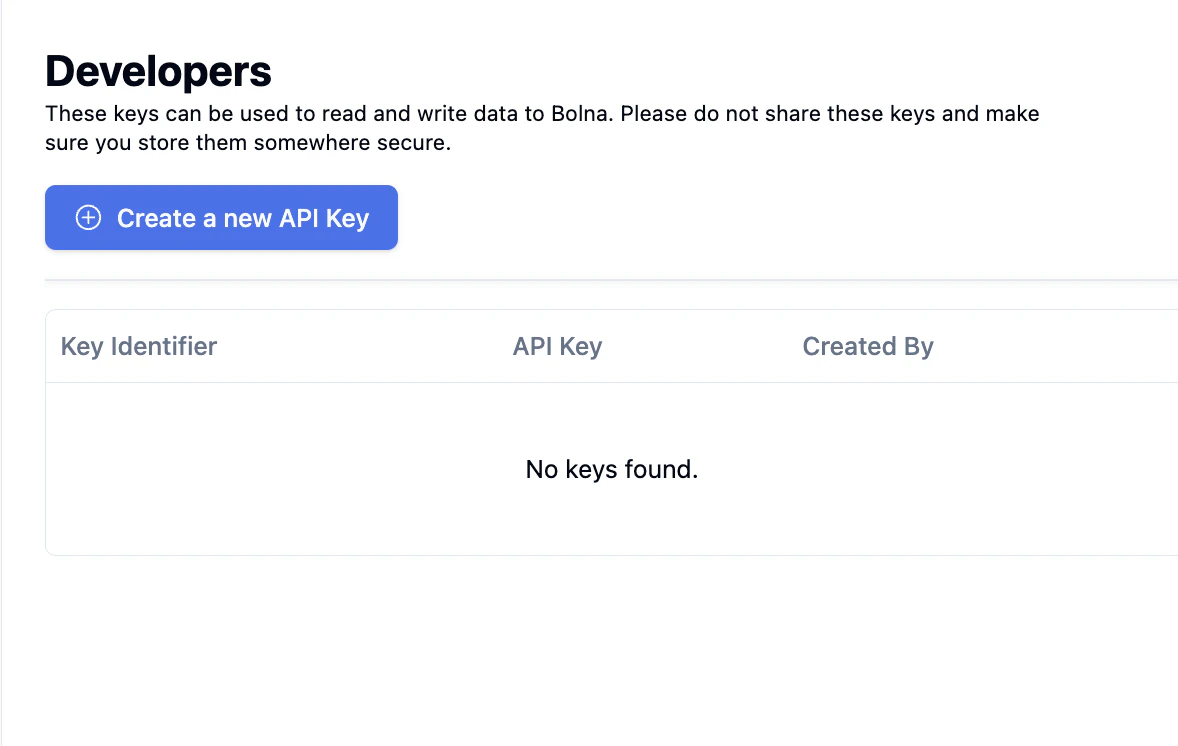Screen dimensions: 1178x746
Task: Click the divider line below the Create button
Action: tap(611, 278)
